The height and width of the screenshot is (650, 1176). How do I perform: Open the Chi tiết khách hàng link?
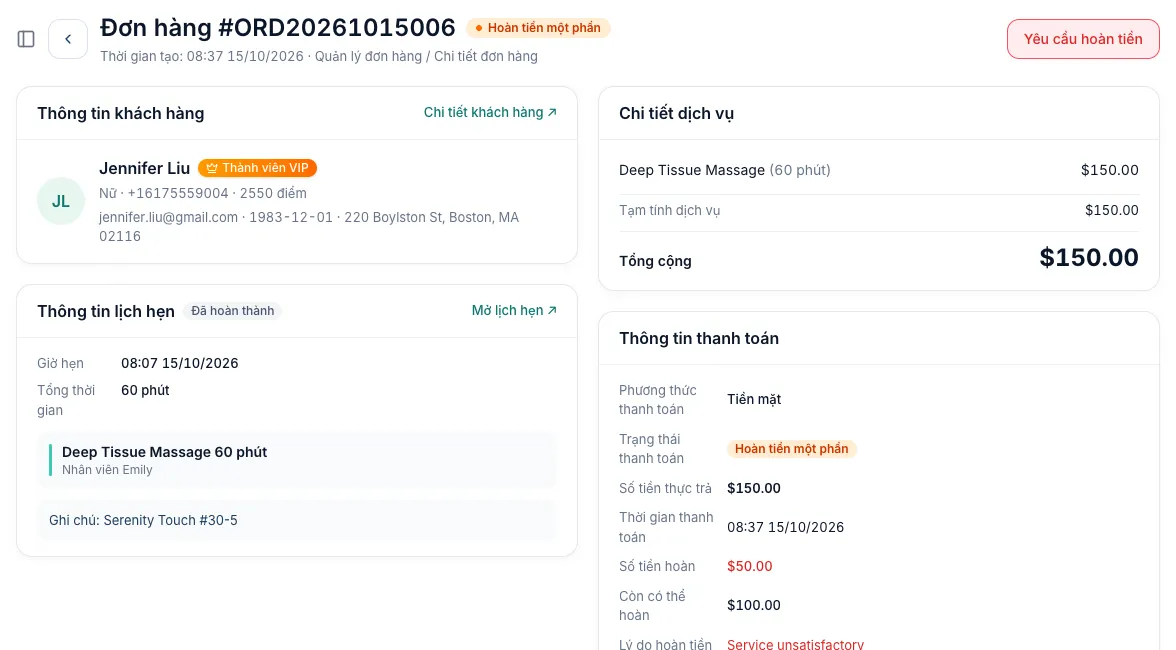(490, 112)
